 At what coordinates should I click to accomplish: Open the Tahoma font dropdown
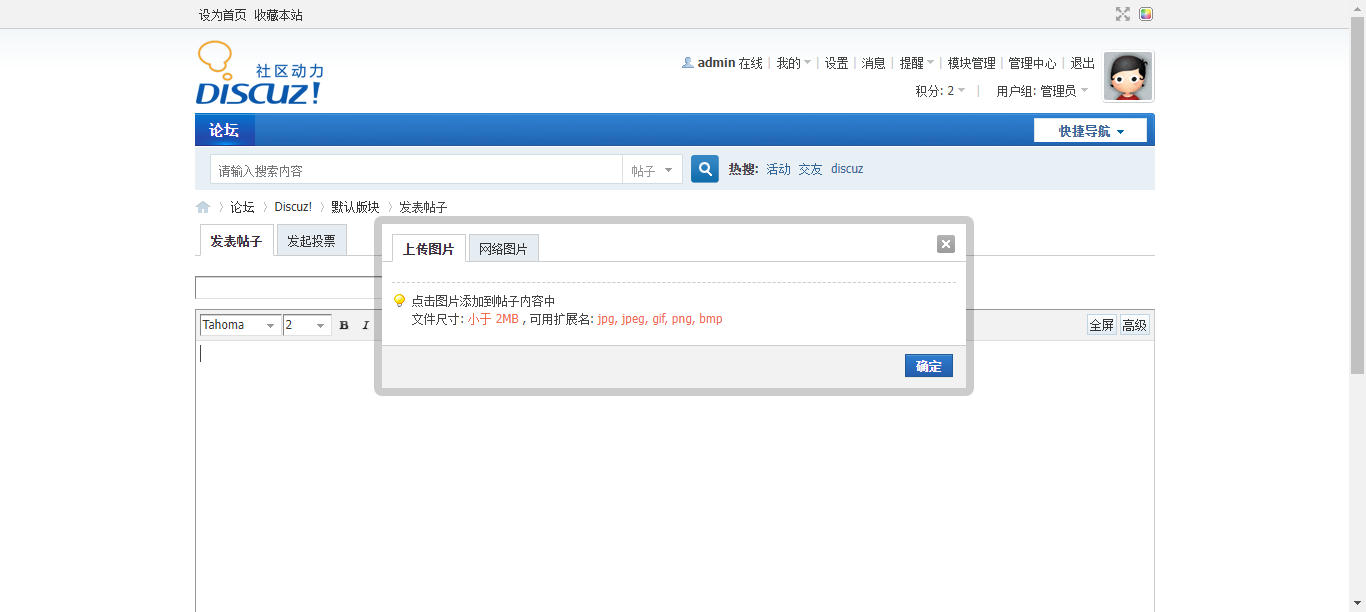click(x=240, y=325)
